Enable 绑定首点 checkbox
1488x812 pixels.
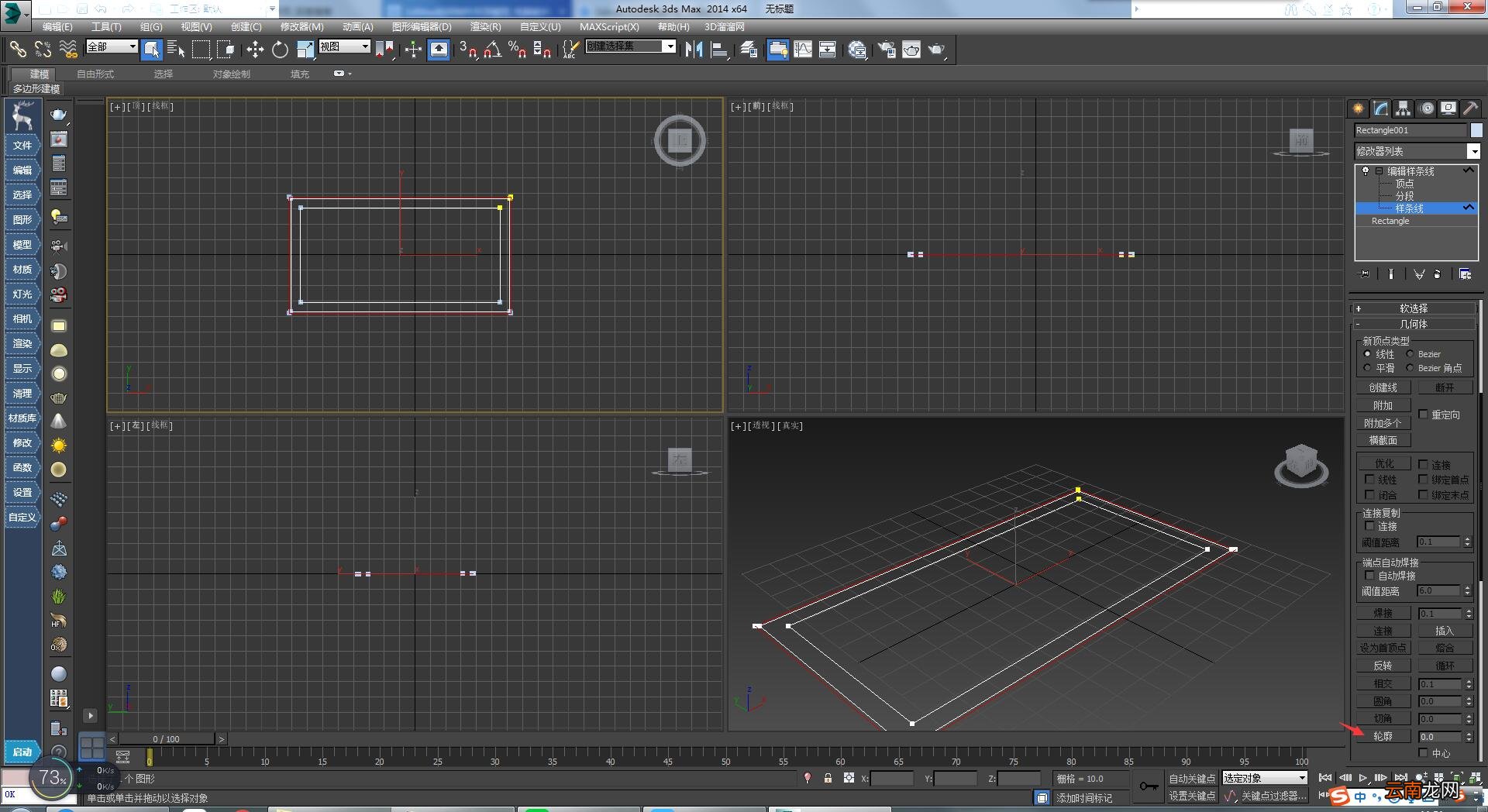pyautogui.click(x=1423, y=480)
